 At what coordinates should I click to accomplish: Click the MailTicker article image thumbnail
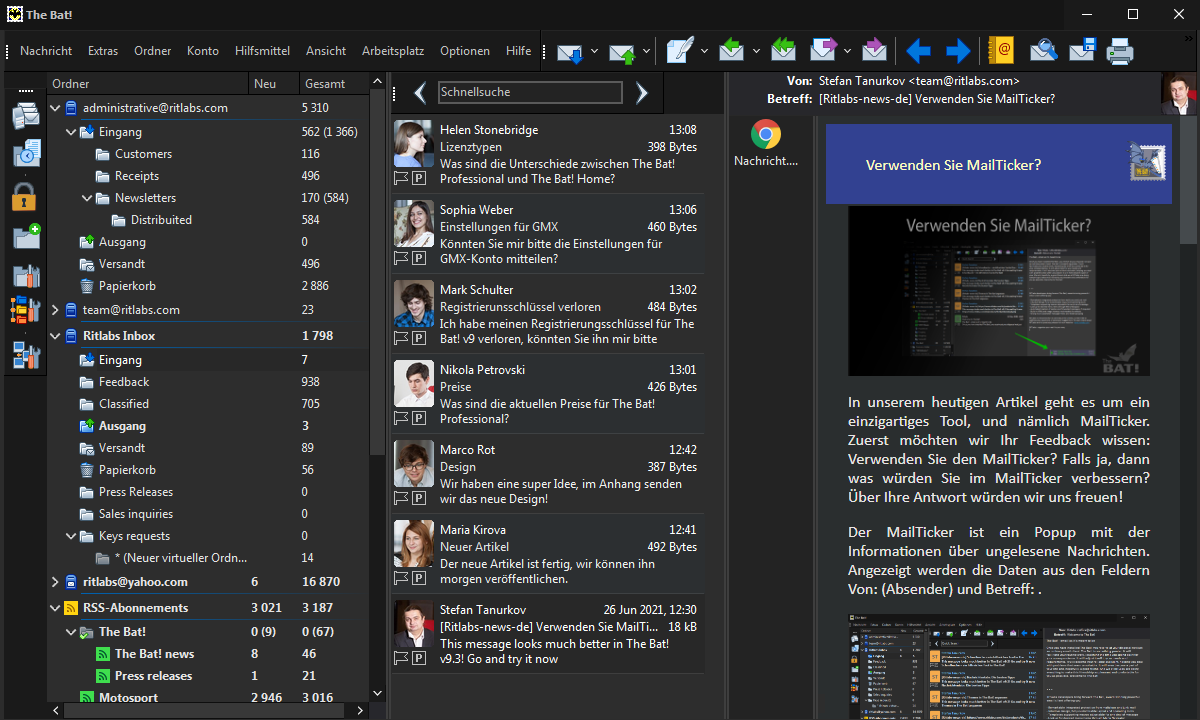(999, 292)
